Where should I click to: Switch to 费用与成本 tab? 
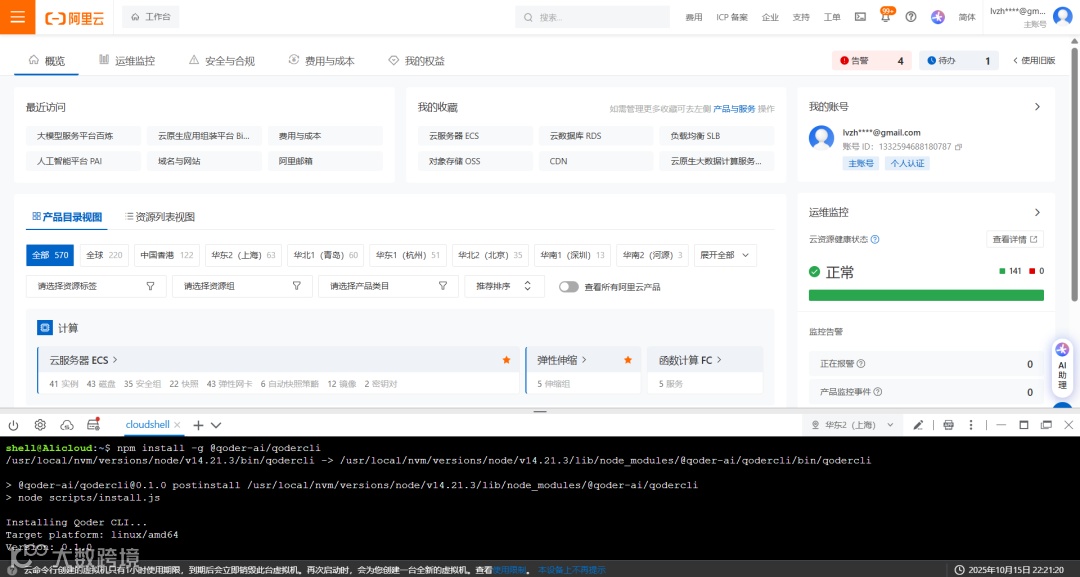322,61
